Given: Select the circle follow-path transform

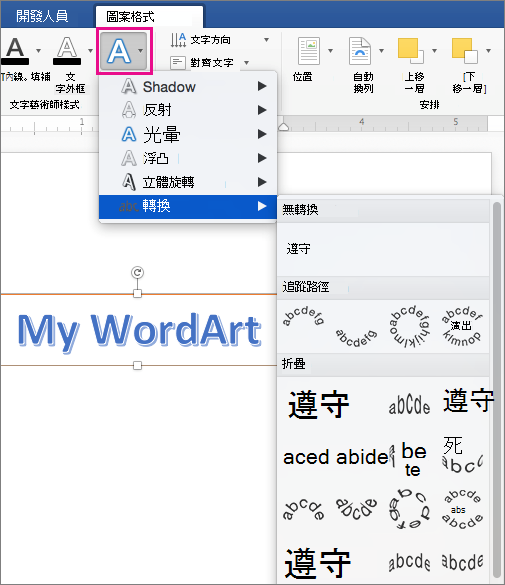Looking at the screenshot, I should 409,327.
